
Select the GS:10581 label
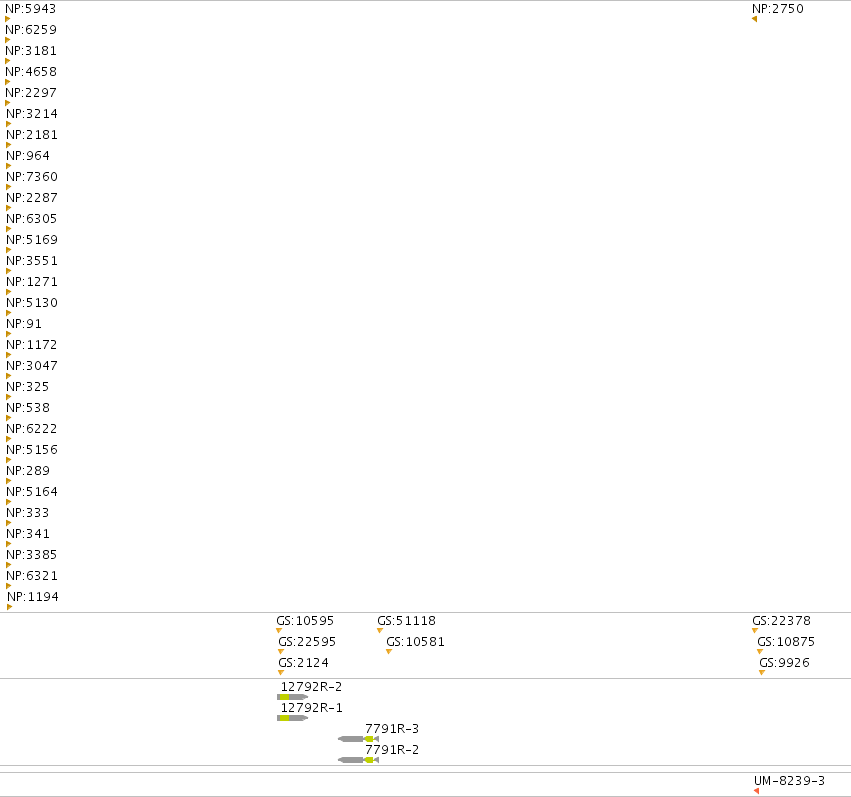tap(416, 642)
